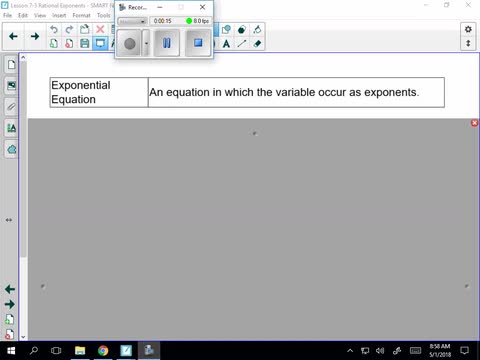Pause the screen recording
The height and width of the screenshot is (360, 480).
point(167,43)
